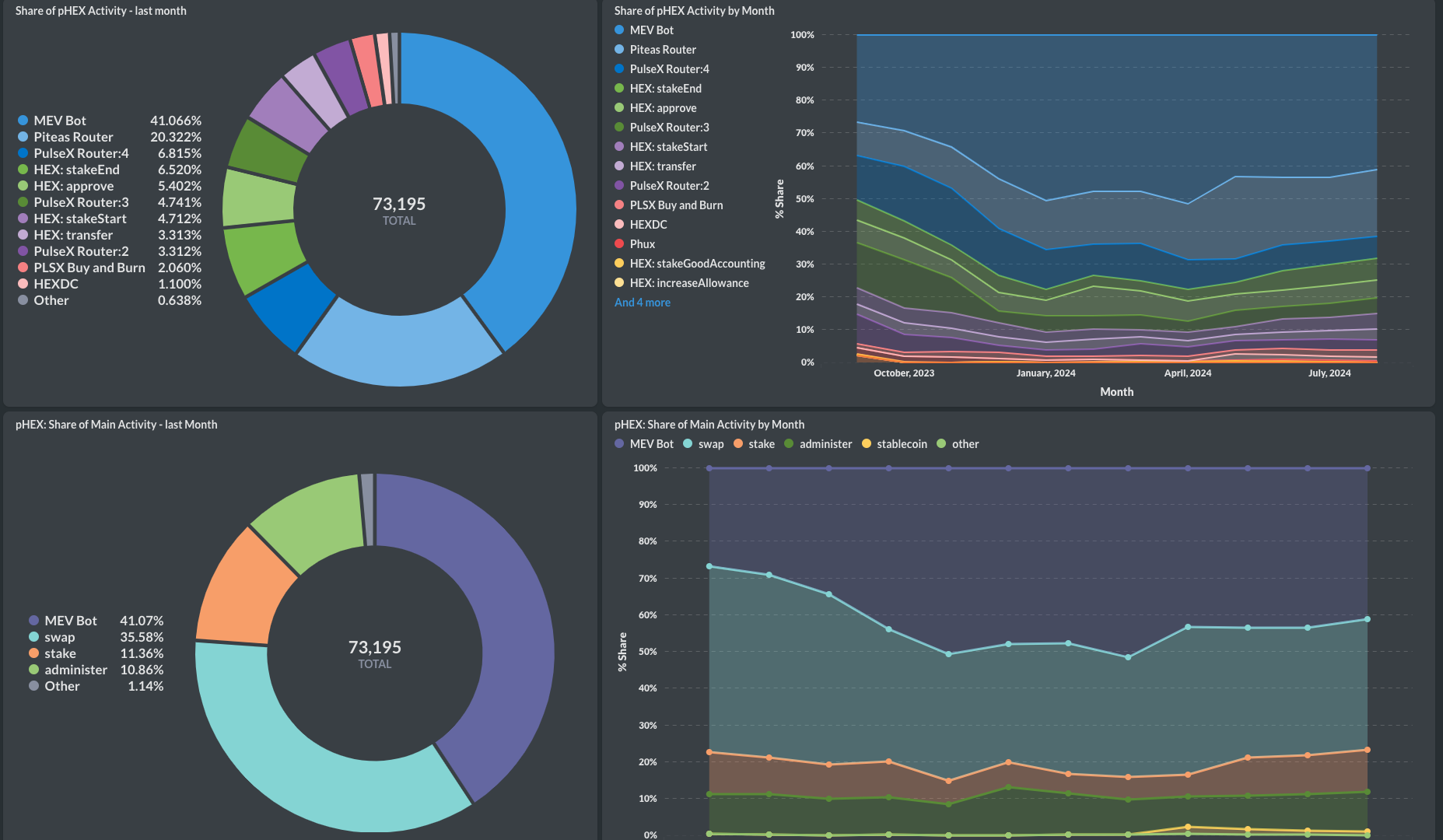The width and height of the screenshot is (1443, 840).
Task: Toggle stake series in main activity line chart
Action: pyautogui.click(x=754, y=444)
